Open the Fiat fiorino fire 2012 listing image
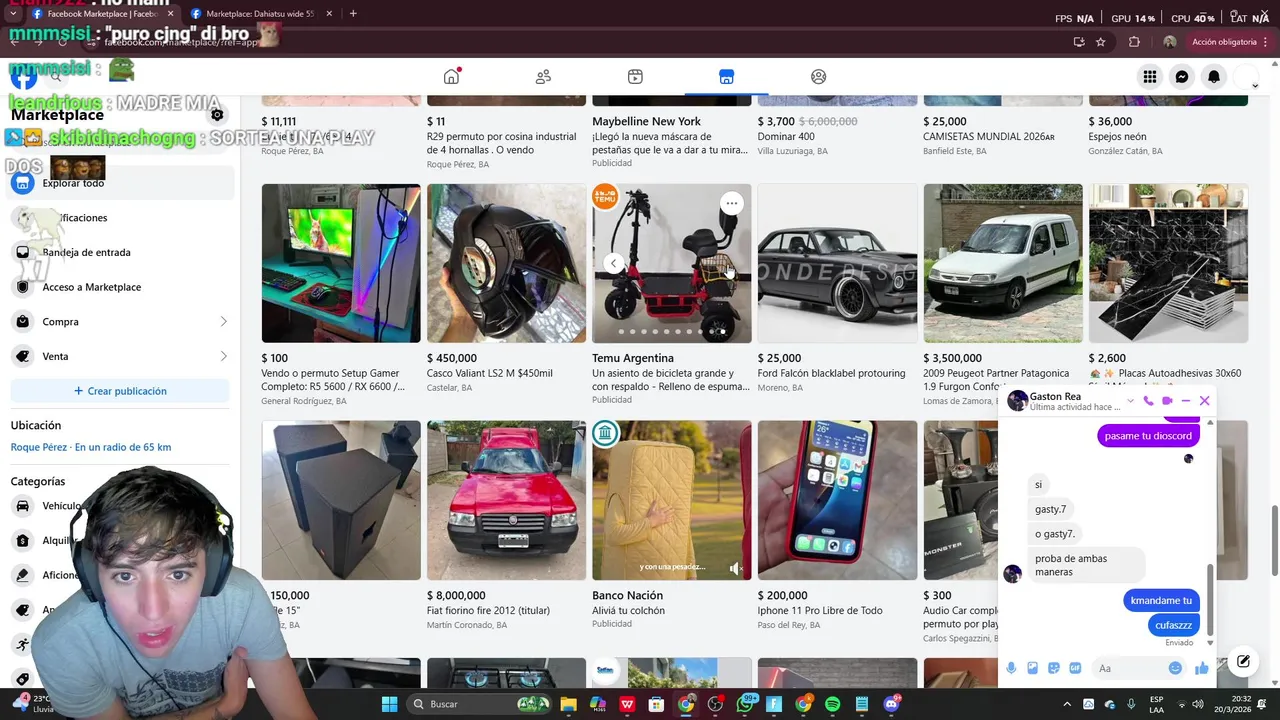 506,500
